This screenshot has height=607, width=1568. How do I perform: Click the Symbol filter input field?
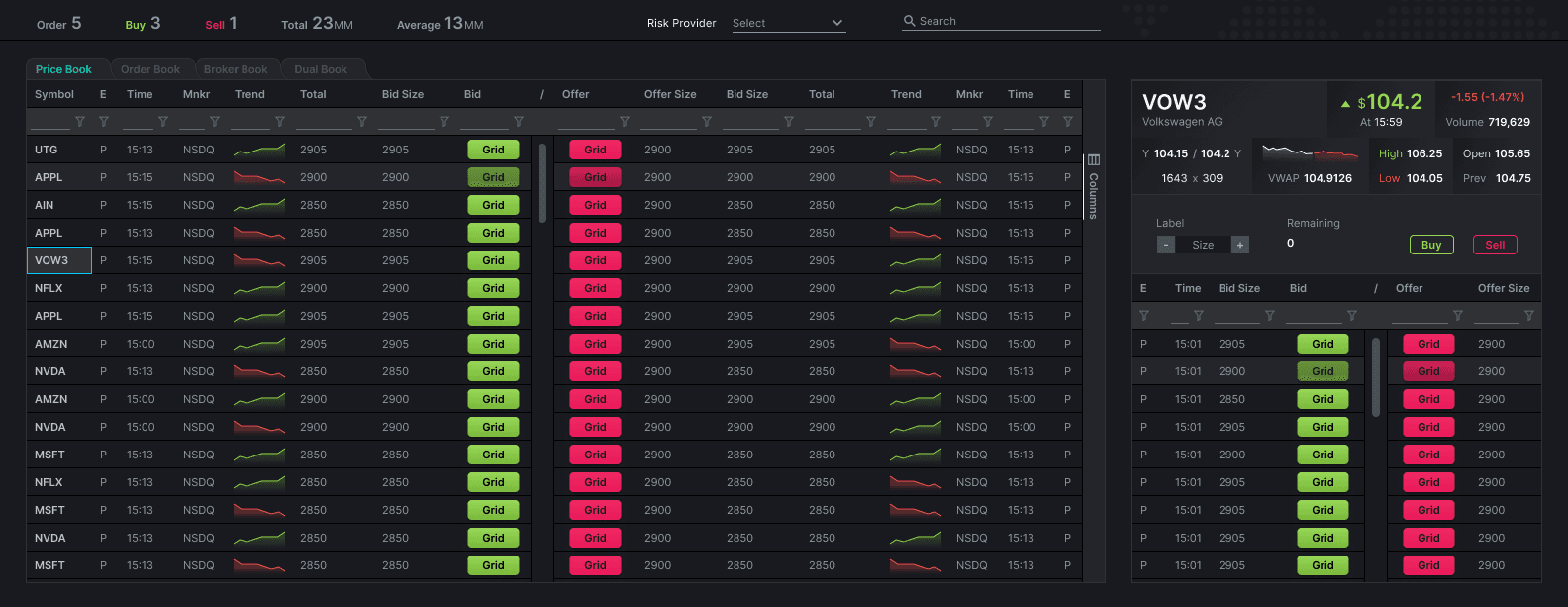pyautogui.click(x=50, y=122)
